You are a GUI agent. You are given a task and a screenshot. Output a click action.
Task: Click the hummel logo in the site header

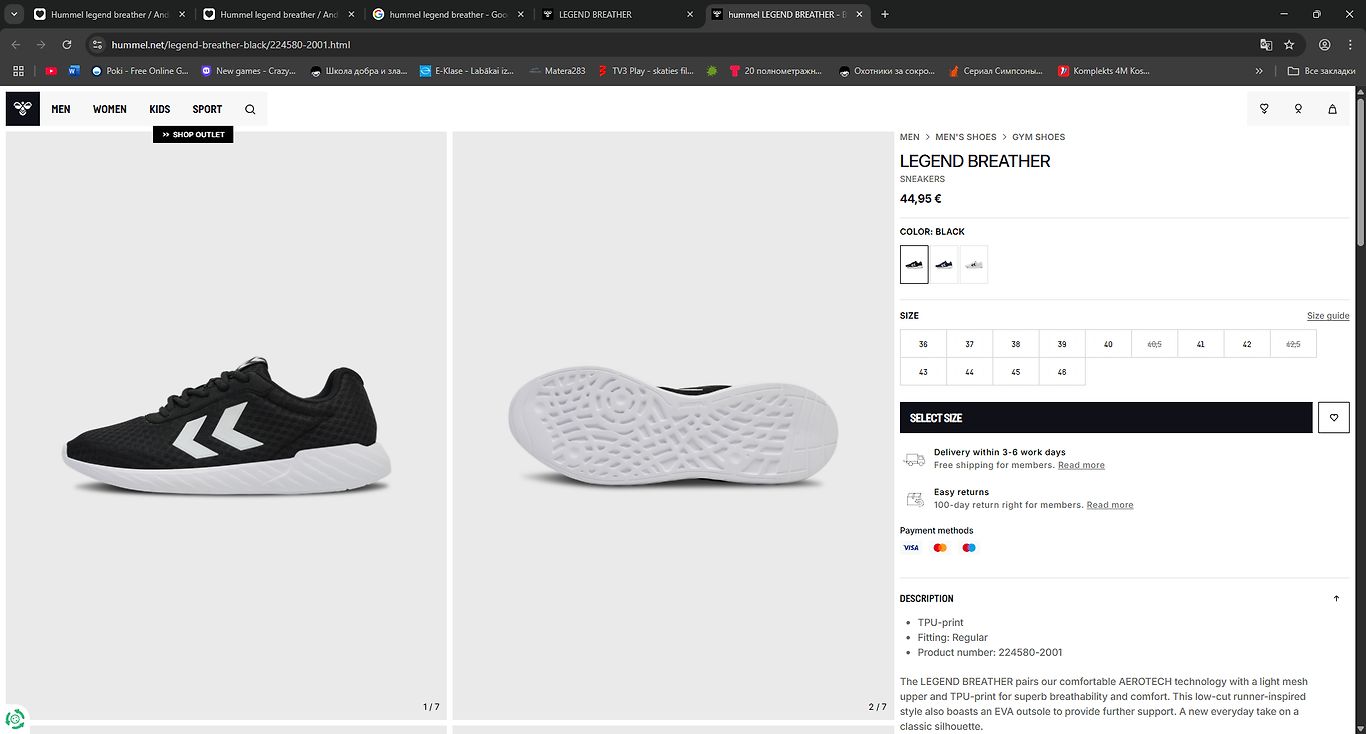[x=23, y=109]
